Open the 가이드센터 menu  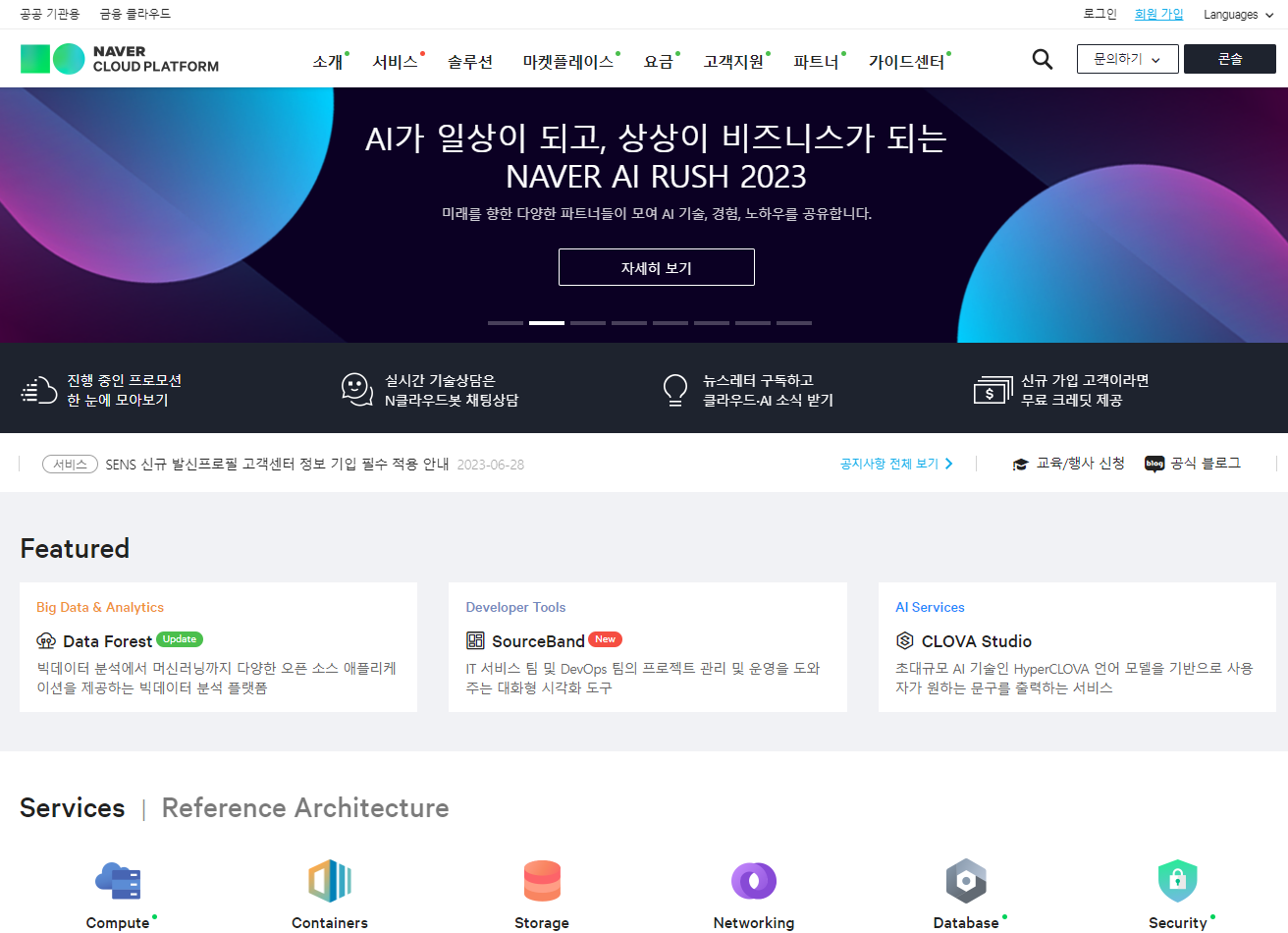pos(906,62)
